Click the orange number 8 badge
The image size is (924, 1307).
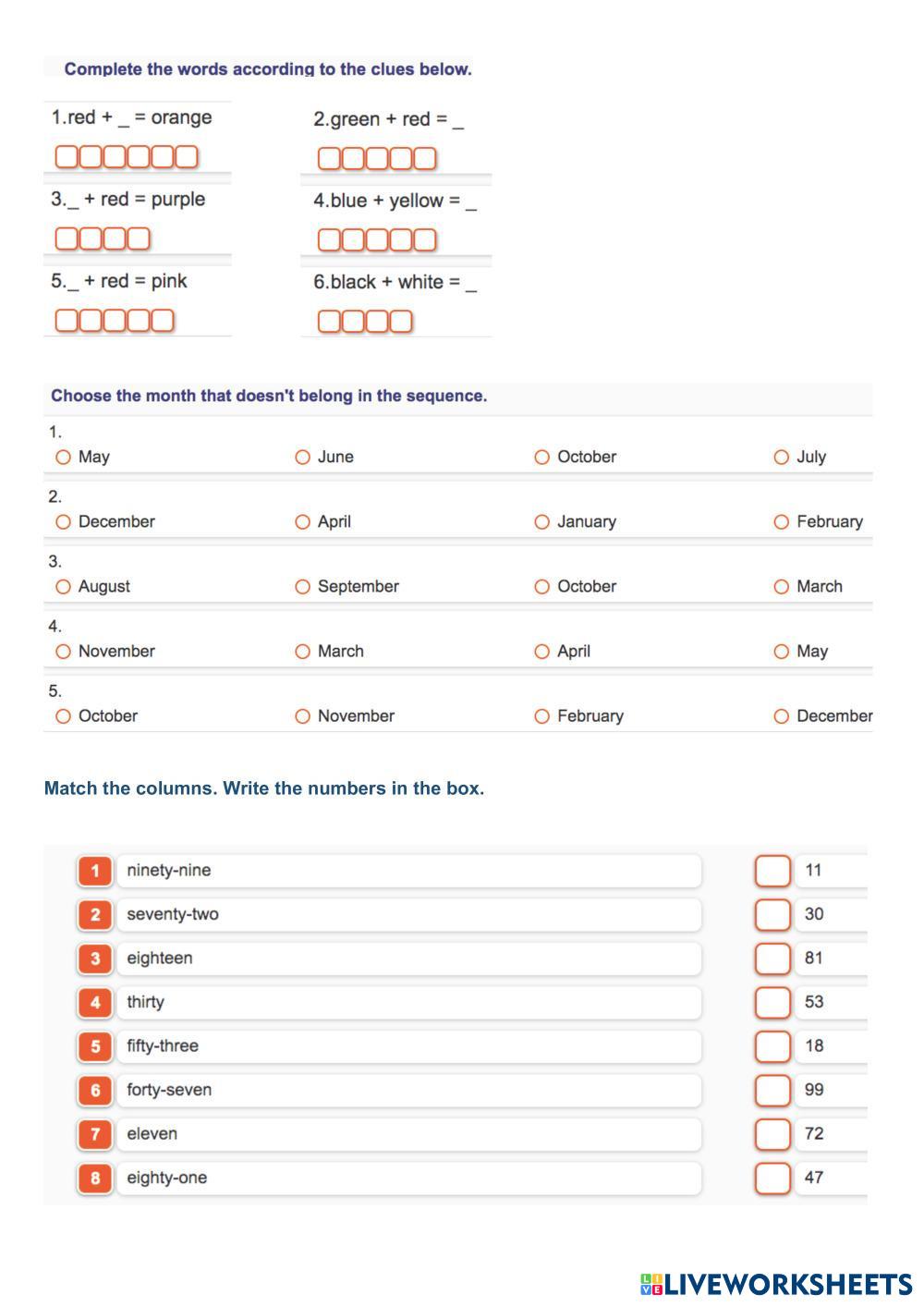pos(95,1179)
